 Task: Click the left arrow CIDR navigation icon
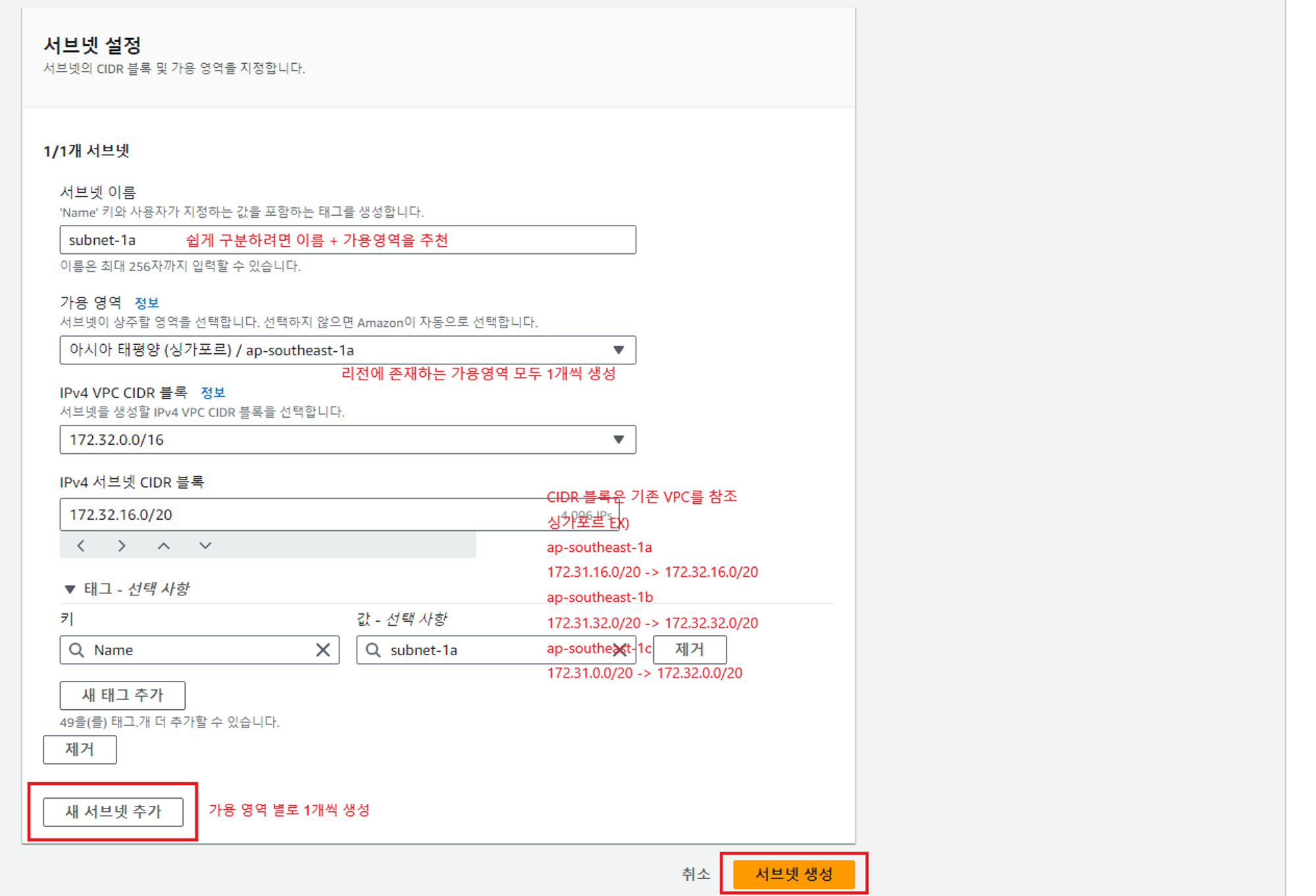coord(81,545)
